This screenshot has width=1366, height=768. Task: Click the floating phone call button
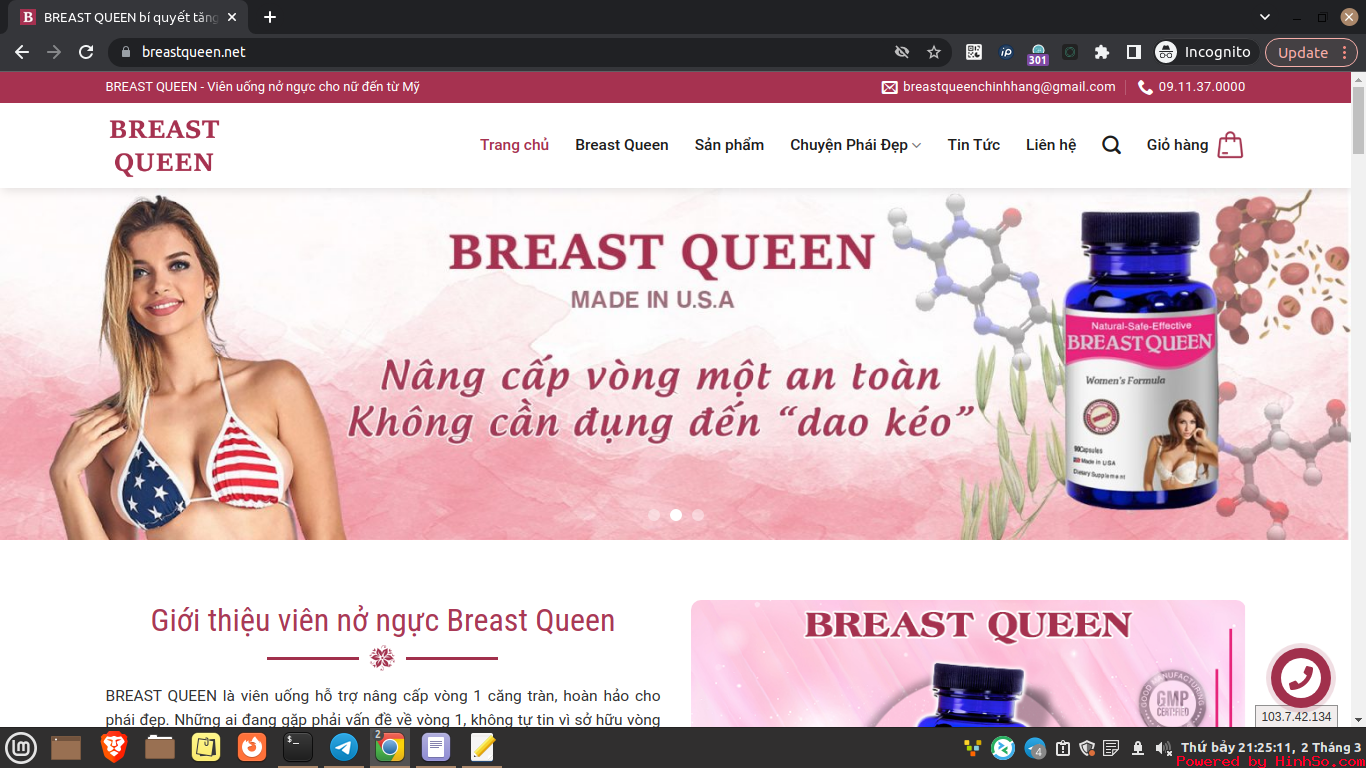point(1300,678)
